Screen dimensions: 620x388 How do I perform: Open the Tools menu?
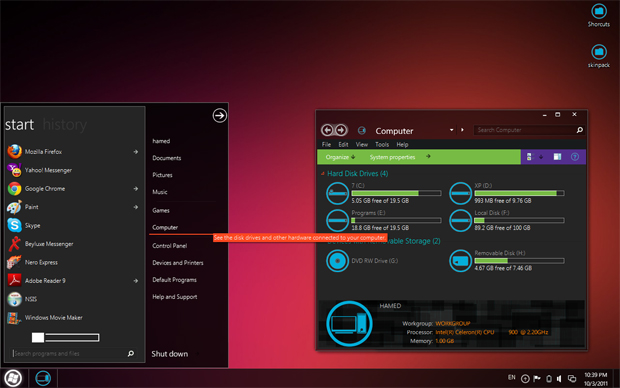pyautogui.click(x=382, y=144)
